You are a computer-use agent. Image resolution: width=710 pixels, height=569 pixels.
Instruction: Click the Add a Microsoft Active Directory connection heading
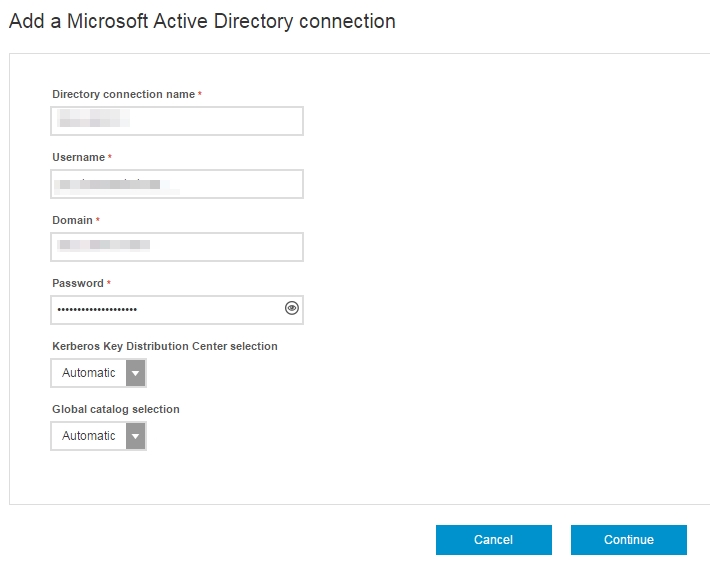(x=202, y=21)
